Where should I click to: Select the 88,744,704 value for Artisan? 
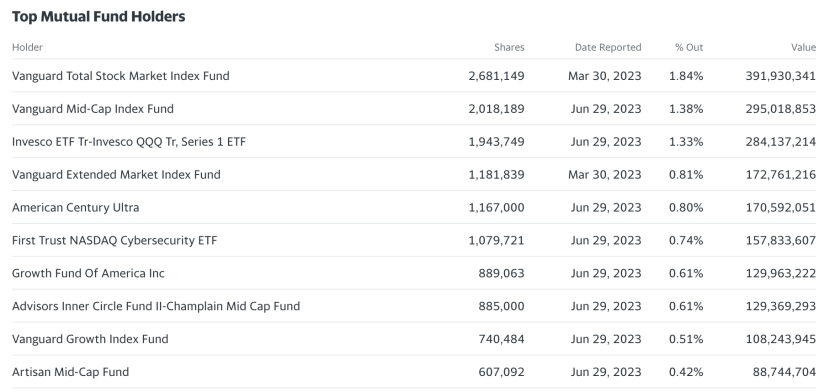click(784, 372)
